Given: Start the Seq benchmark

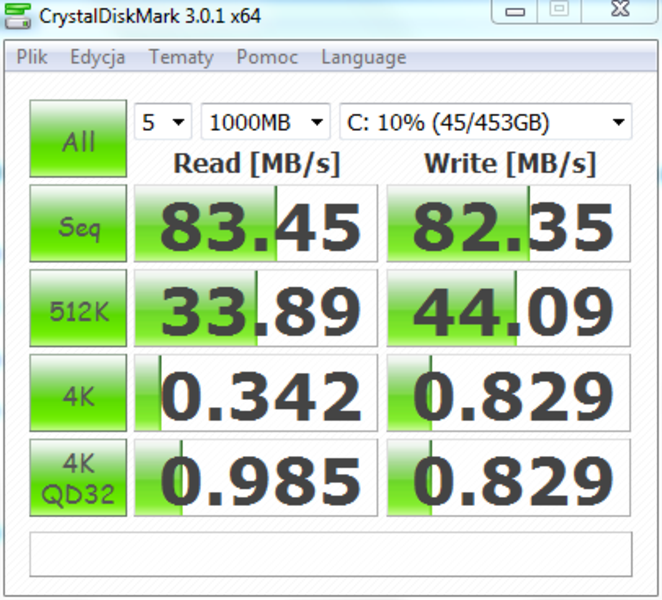Looking at the screenshot, I should 78,223.
